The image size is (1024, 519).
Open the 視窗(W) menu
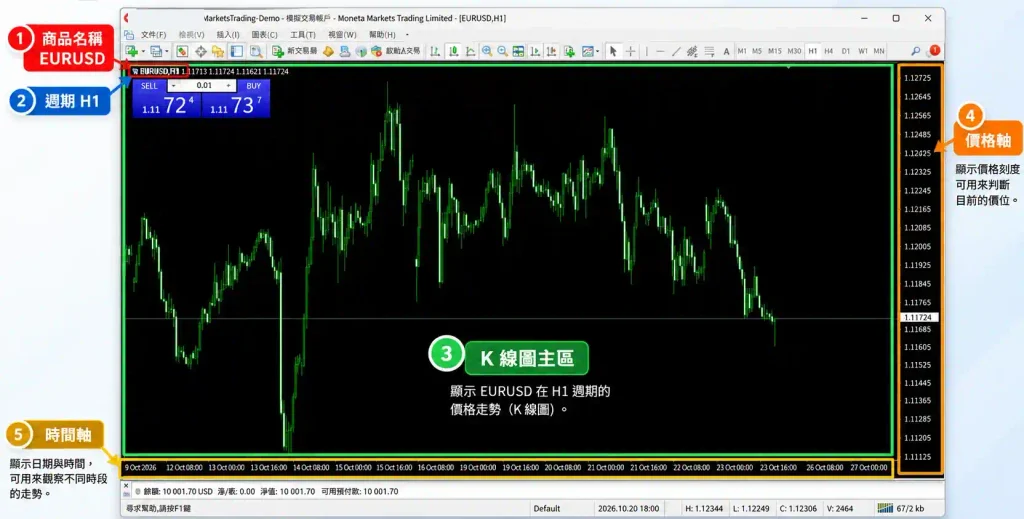click(342, 35)
